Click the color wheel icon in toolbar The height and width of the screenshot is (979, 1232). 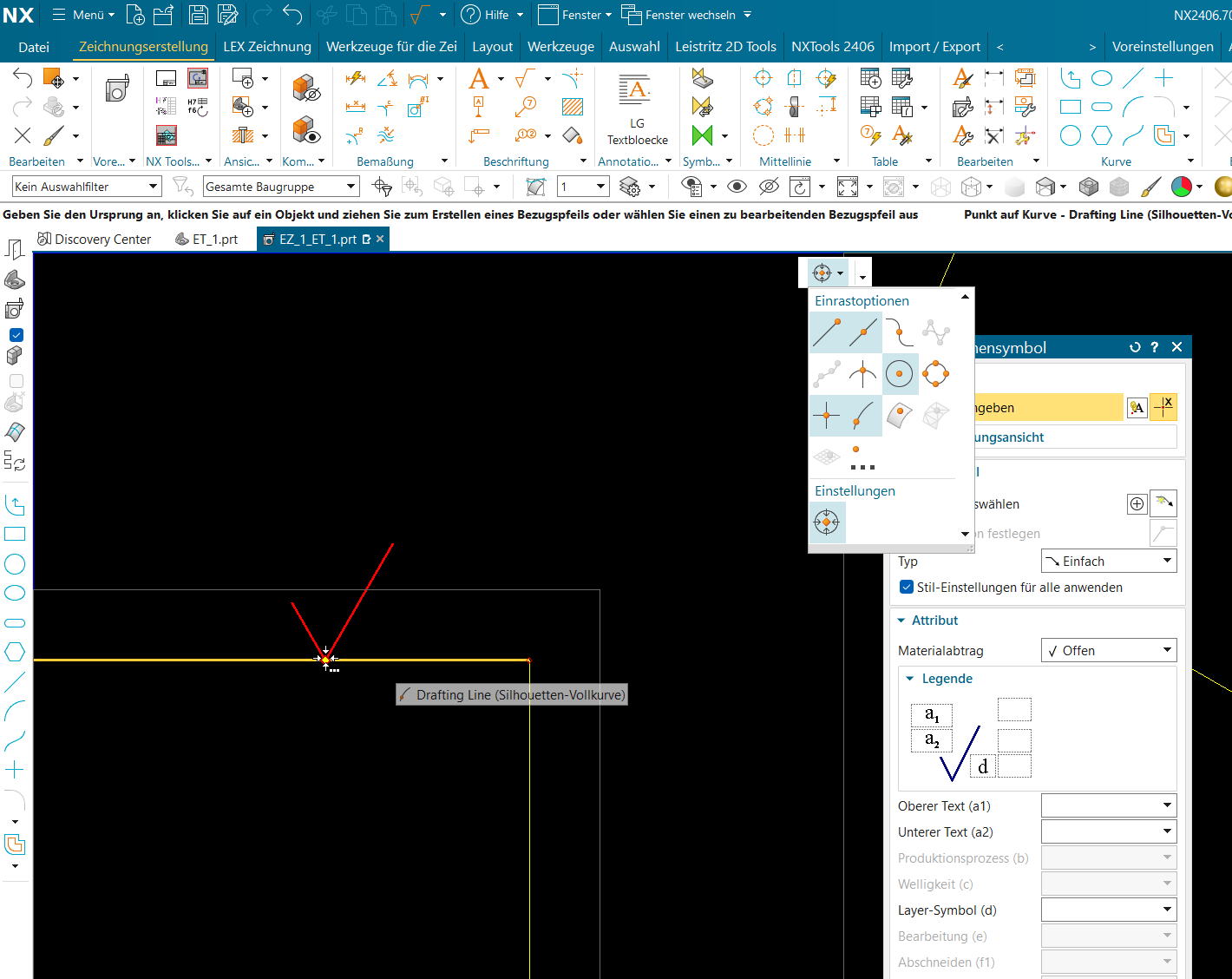coord(1181,187)
